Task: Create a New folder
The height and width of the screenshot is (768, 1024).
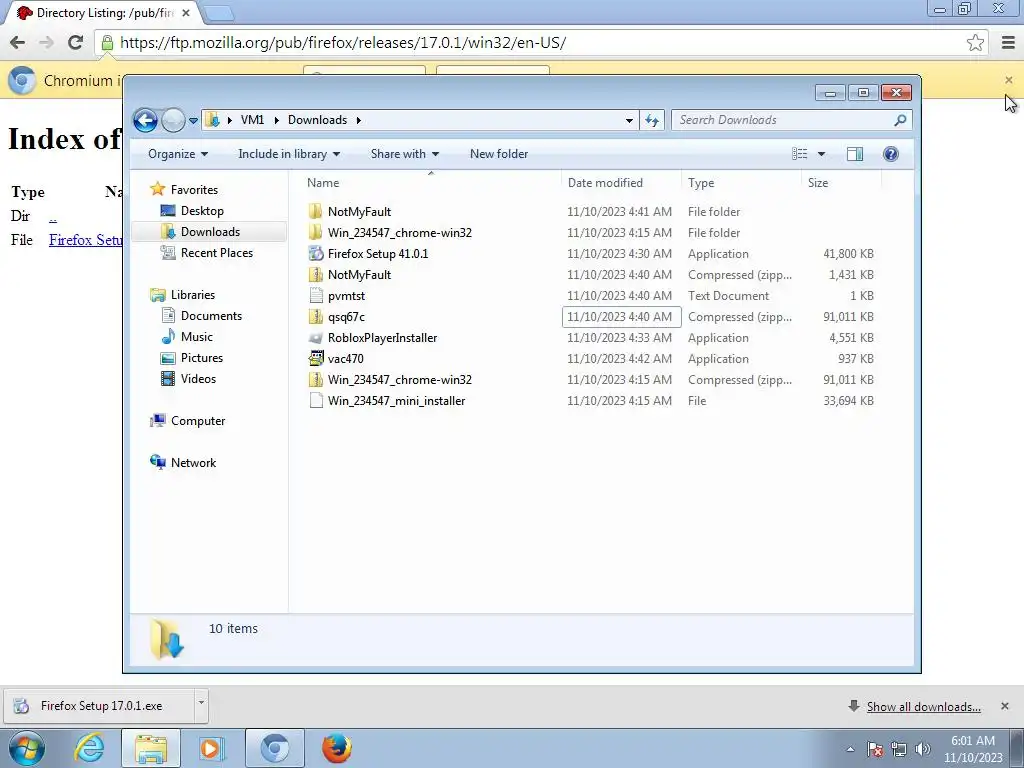Action: point(499,154)
